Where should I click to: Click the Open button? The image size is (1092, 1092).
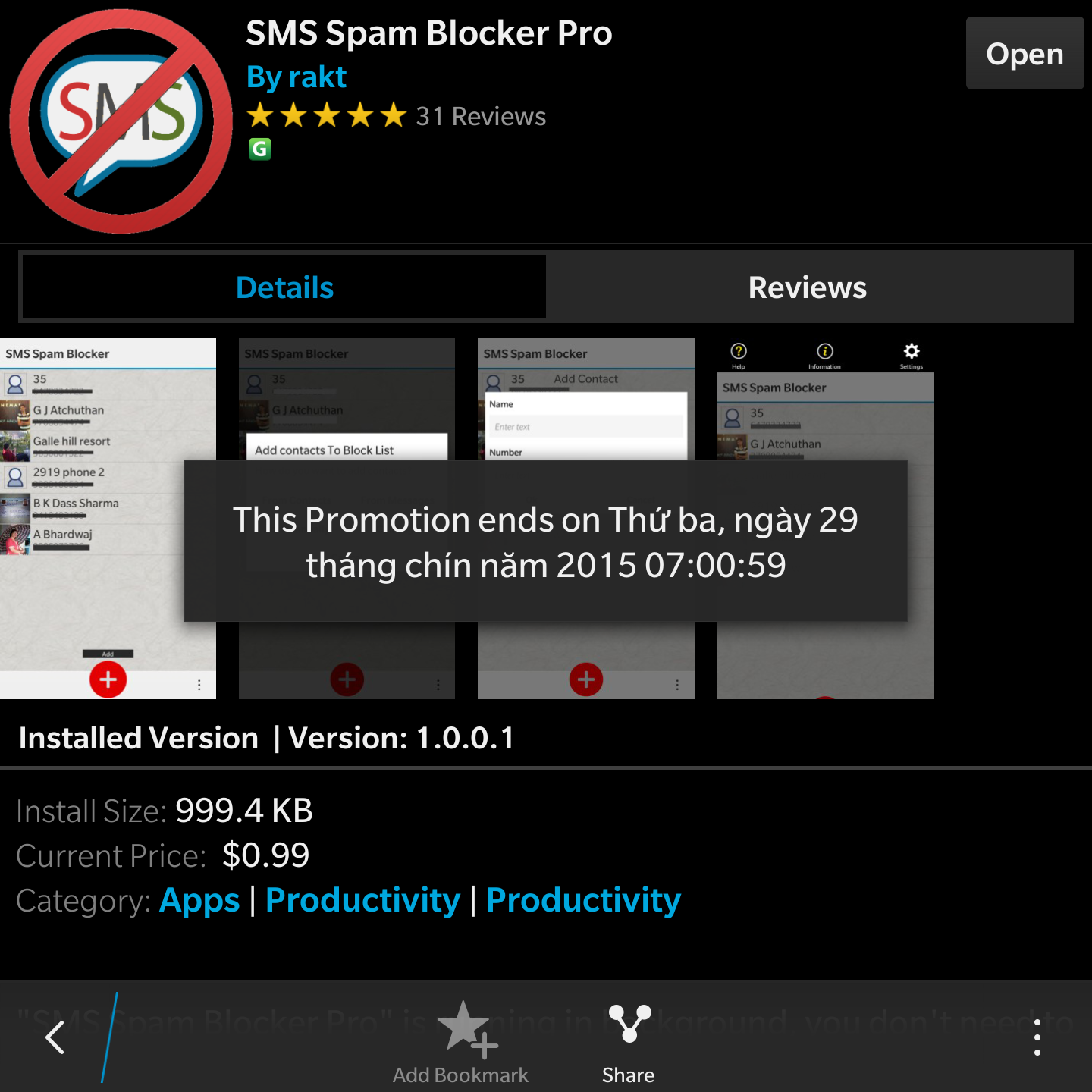(1025, 53)
